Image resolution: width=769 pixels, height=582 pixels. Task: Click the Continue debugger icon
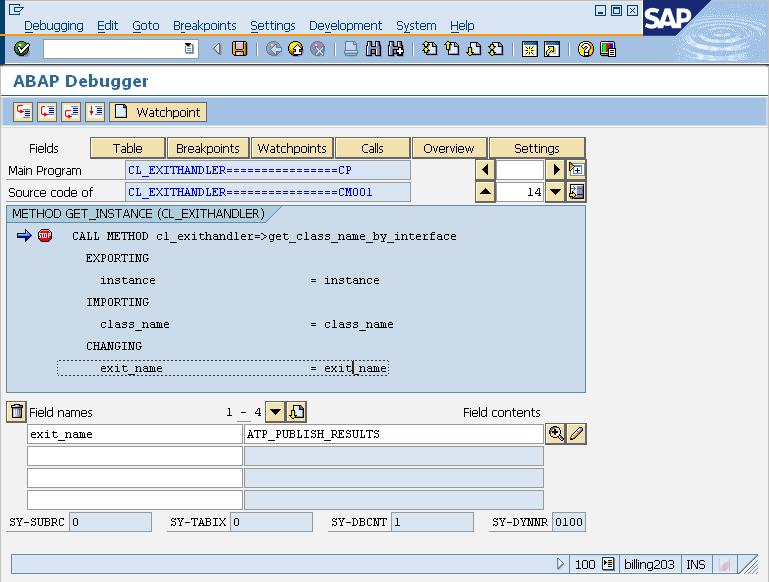click(x=95, y=112)
